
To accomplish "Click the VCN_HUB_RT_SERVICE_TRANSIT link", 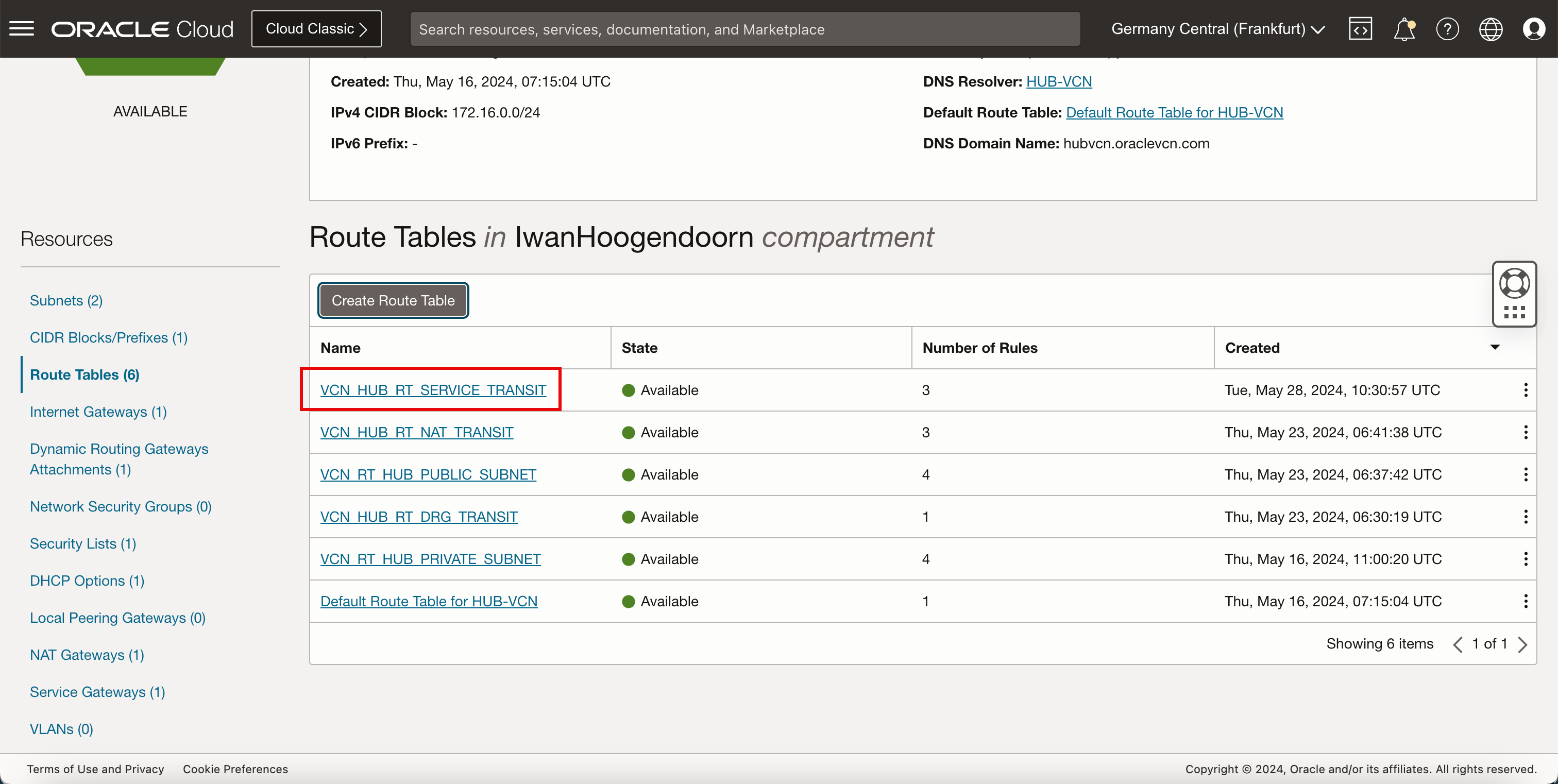I will click(x=433, y=390).
